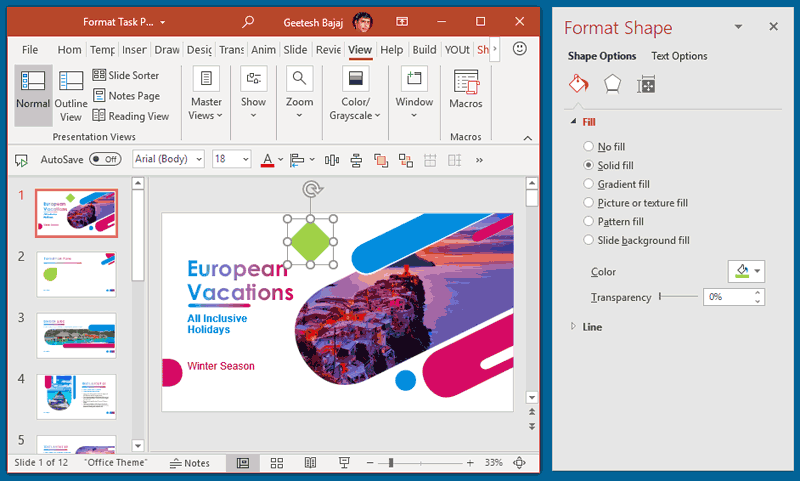Open the File tab
Image resolution: width=800 pixels, height=481 pixels.
click(x=30, y=49)
